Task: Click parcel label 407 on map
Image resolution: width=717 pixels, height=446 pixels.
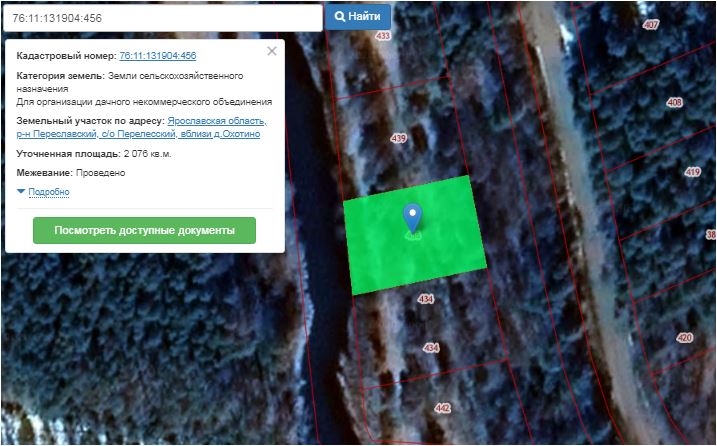Action: click(650, 24)
